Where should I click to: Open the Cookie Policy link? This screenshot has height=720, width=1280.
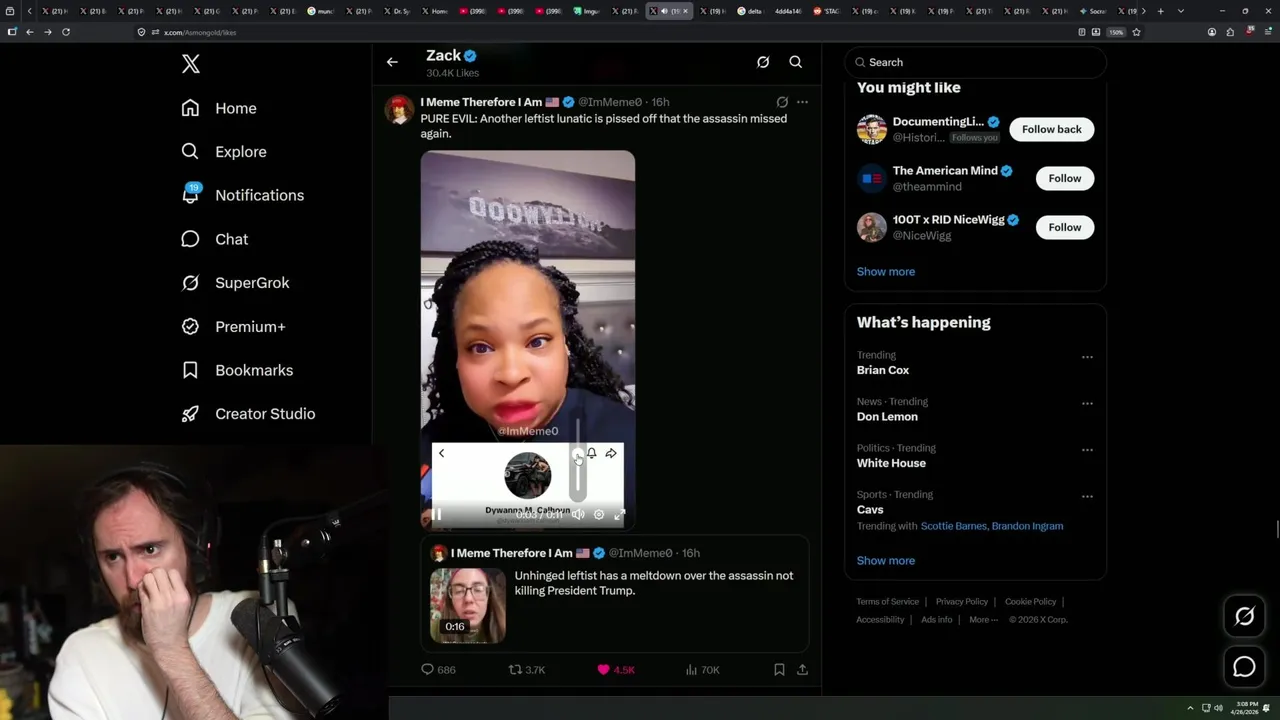tap(1031, 602)
